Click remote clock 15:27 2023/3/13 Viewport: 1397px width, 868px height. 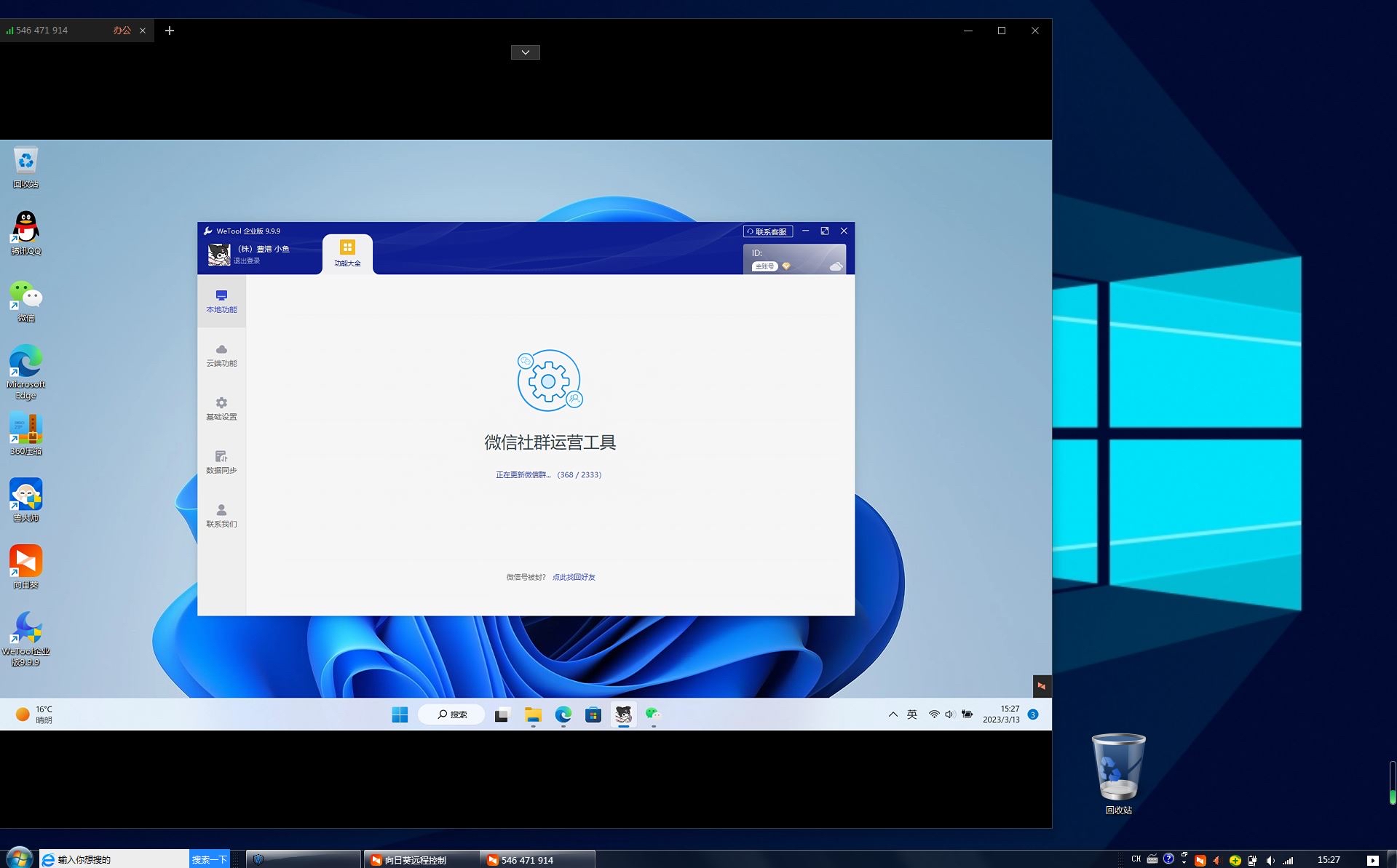(1002, 714)
